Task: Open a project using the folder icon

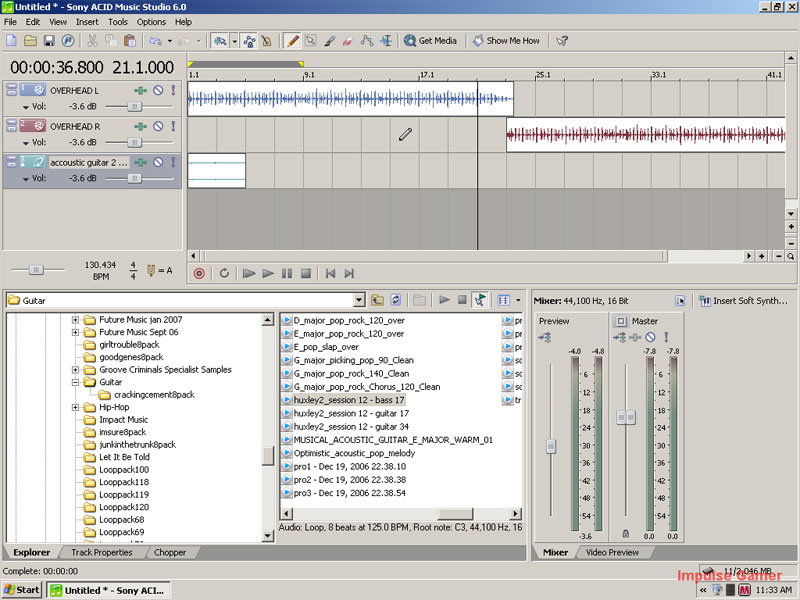Action: tap(30, 41)
